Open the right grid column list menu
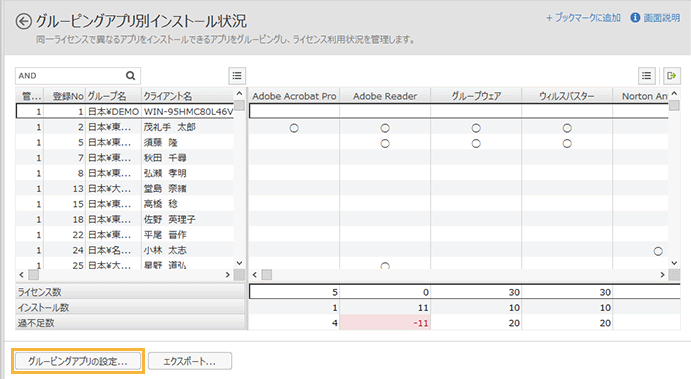This screenshot has height=379, width=691. tap(646, 76)
